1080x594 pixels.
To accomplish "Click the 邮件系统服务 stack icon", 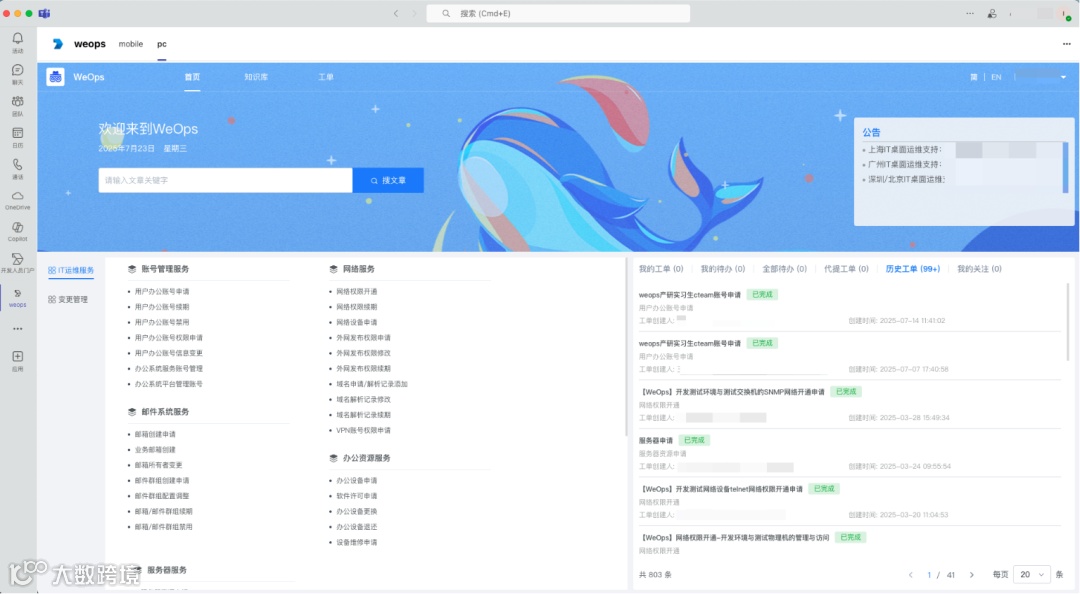I will tap(132, 411).
